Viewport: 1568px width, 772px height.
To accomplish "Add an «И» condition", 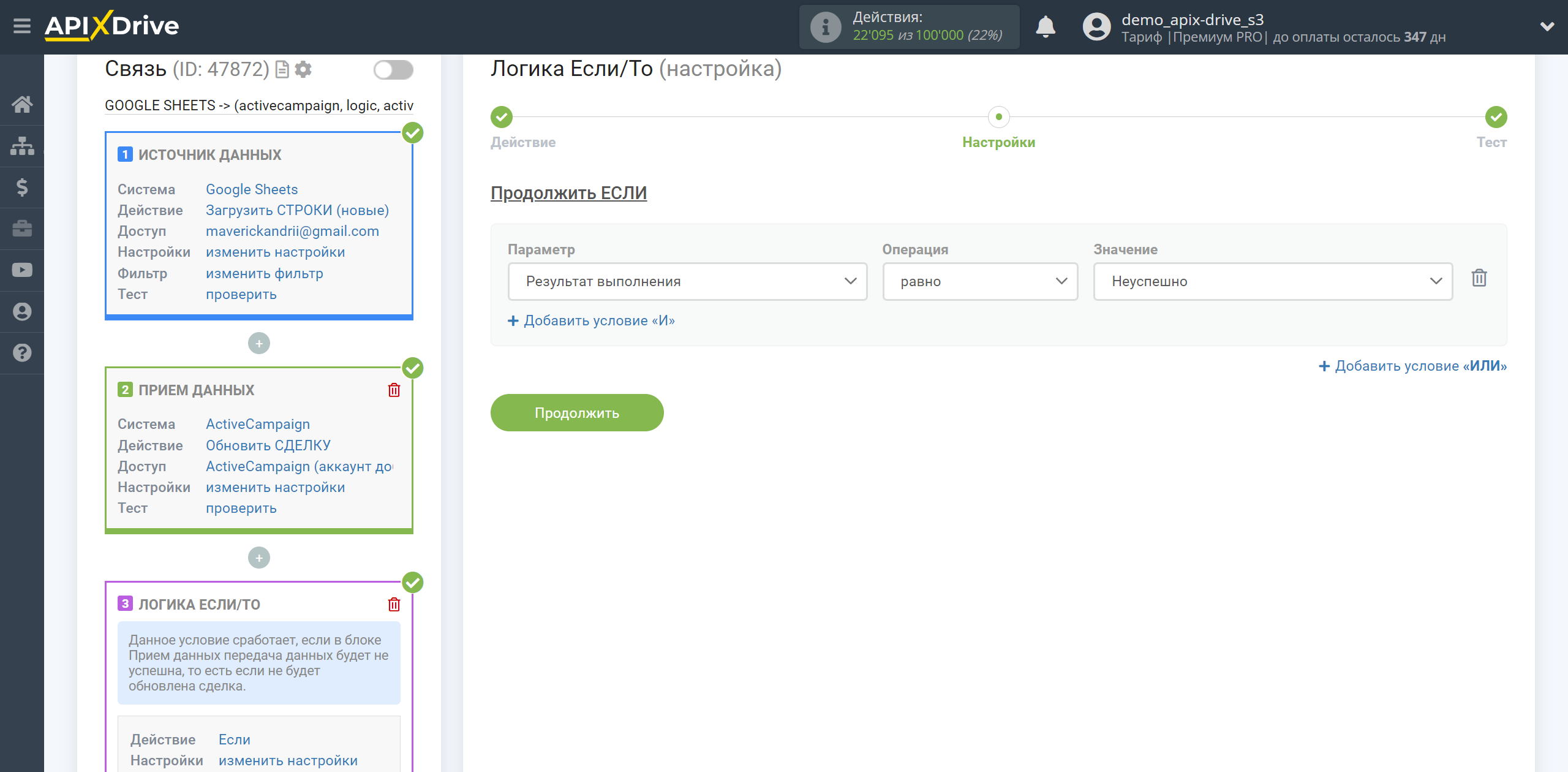I will click(592, 321).
